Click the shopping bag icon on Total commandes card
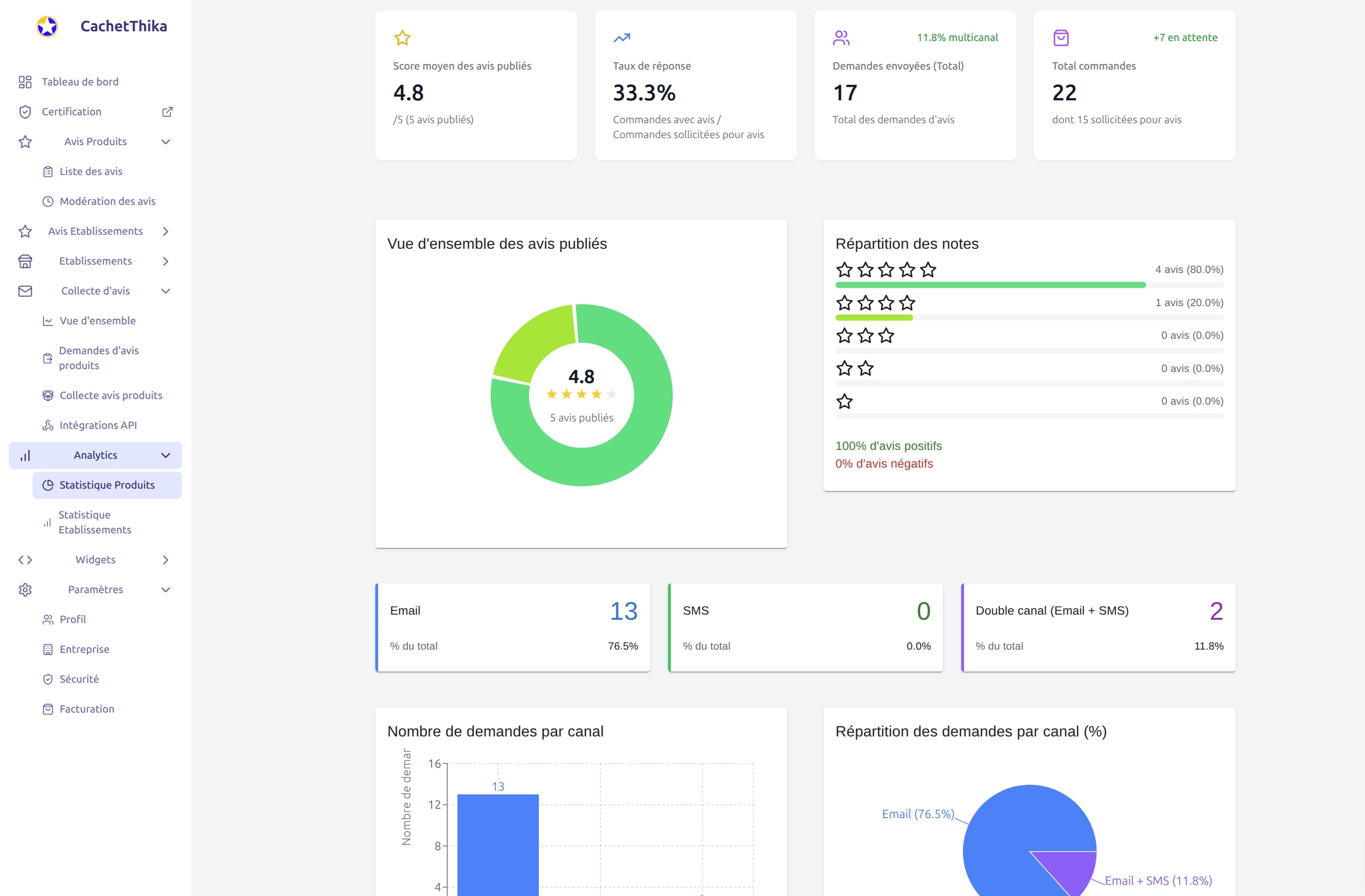 [1061, 38]
